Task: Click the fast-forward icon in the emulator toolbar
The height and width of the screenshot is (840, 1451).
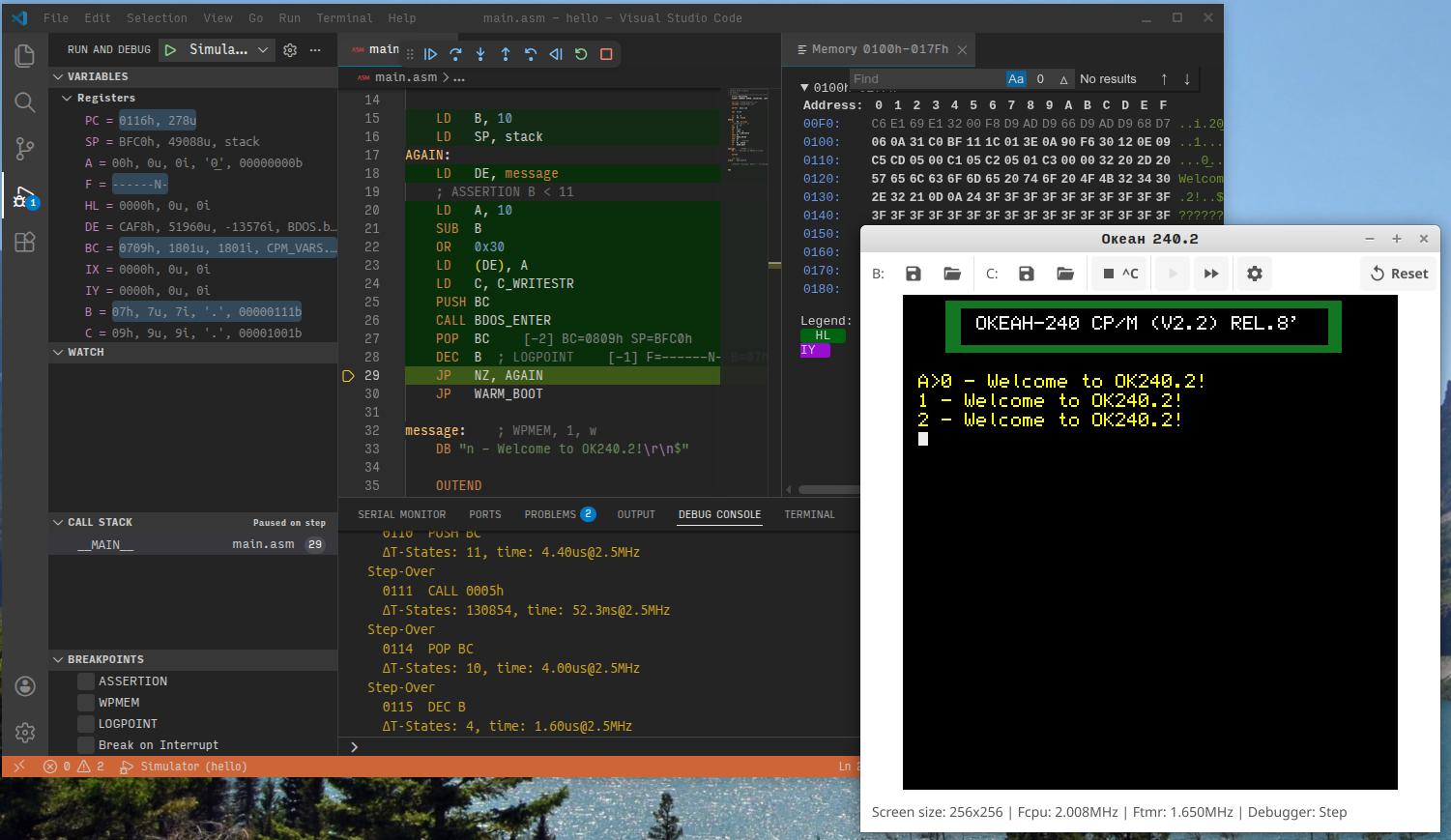Action: (x=1211, y=274)
